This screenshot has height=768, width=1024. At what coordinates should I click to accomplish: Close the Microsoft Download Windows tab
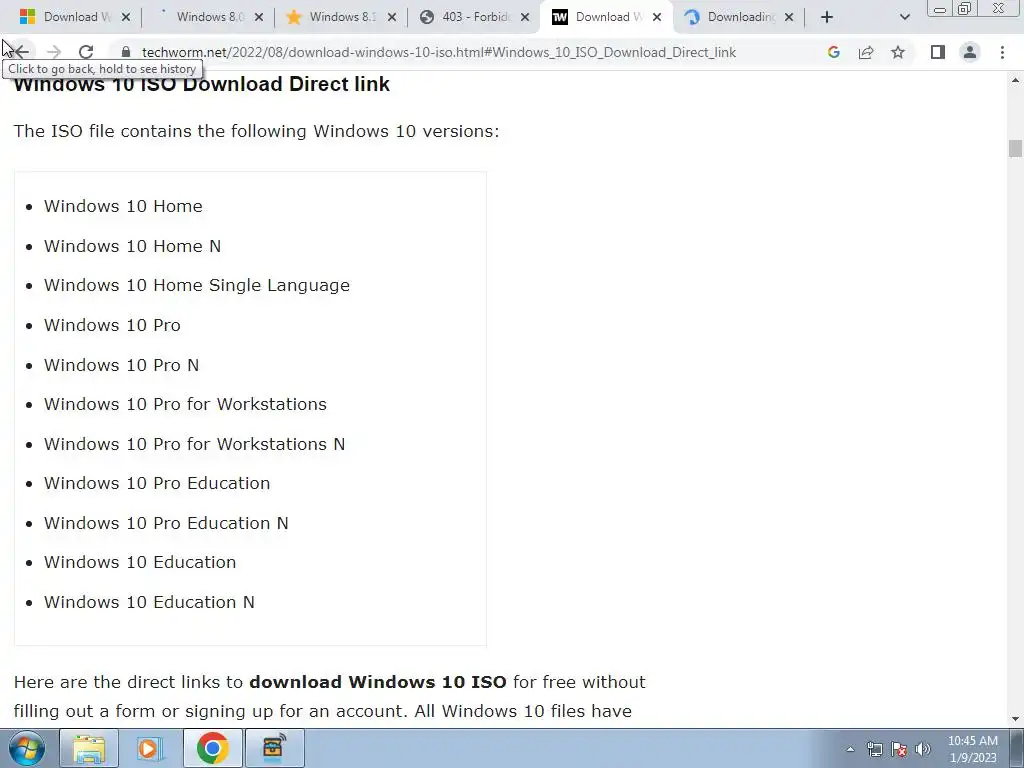[126, 17]
